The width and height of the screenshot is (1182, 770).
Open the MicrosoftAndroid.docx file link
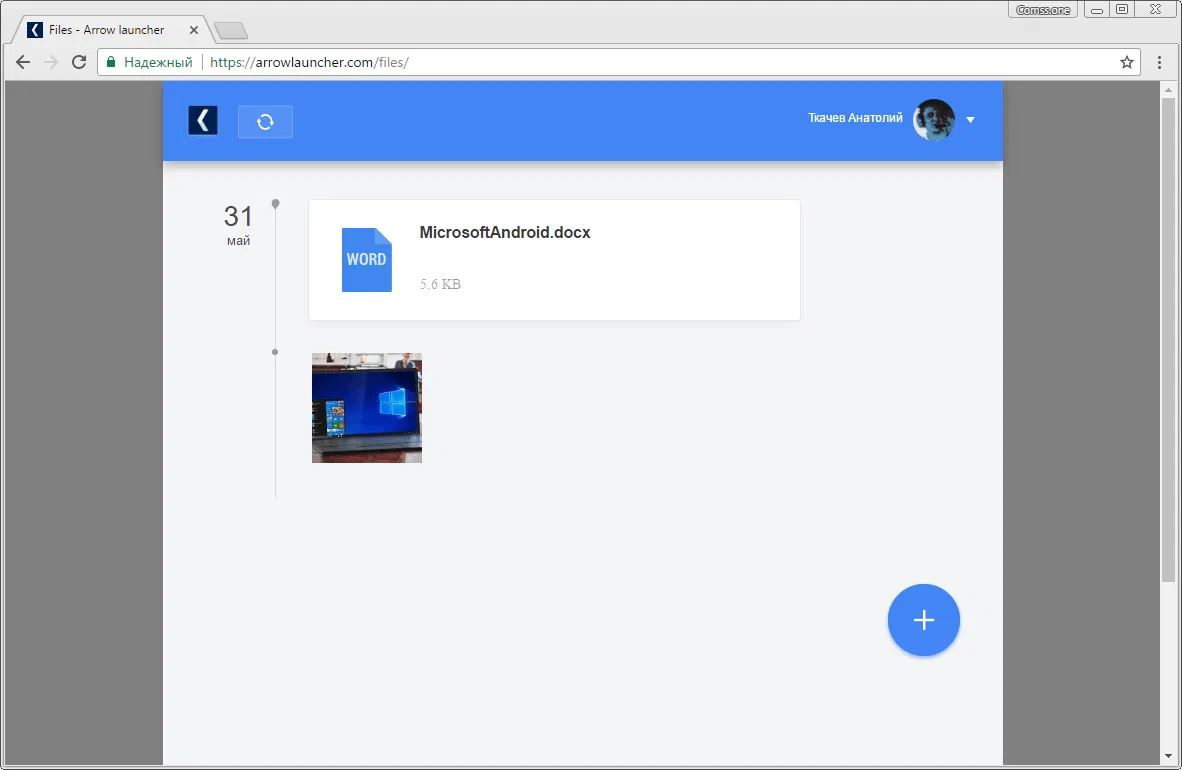tap(505, 232)
